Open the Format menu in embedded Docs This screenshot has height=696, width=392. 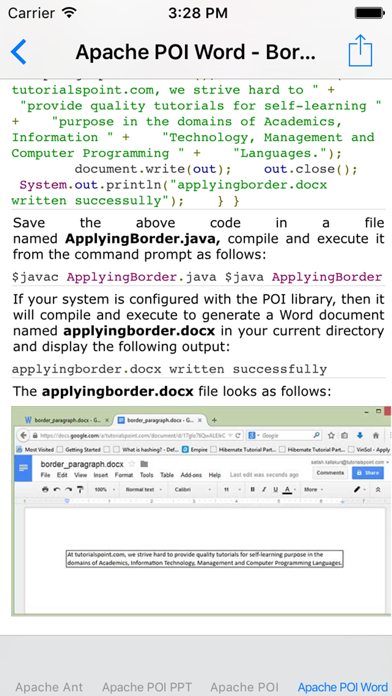tap(124, 475)
